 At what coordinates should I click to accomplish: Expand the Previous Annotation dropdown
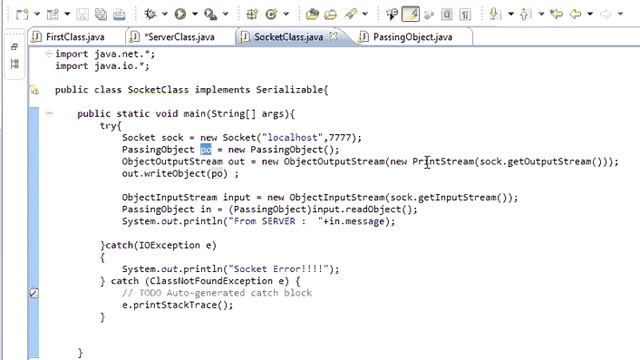click(x=541, y=14)
